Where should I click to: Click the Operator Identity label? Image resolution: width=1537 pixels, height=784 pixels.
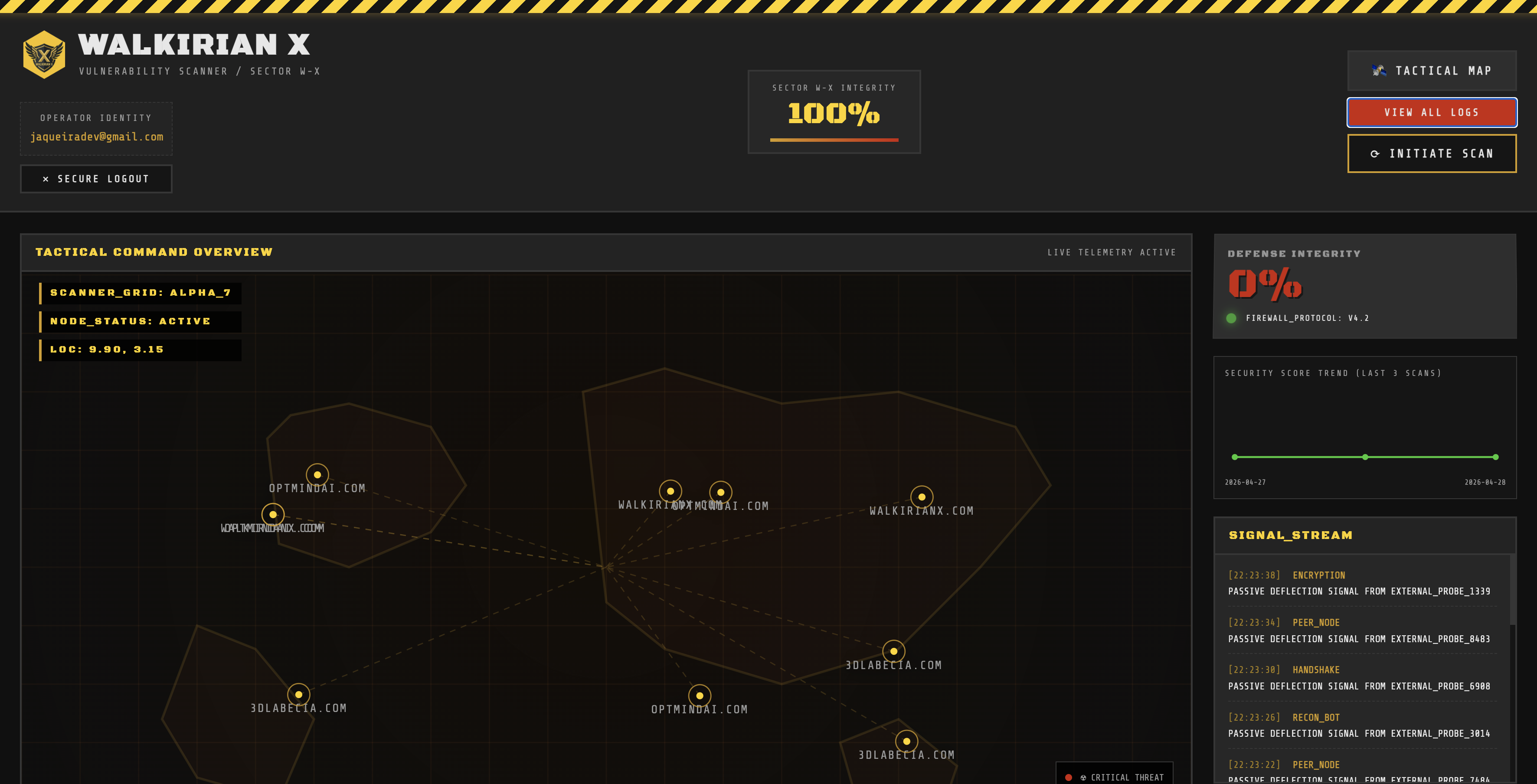[x=96, y=118]
